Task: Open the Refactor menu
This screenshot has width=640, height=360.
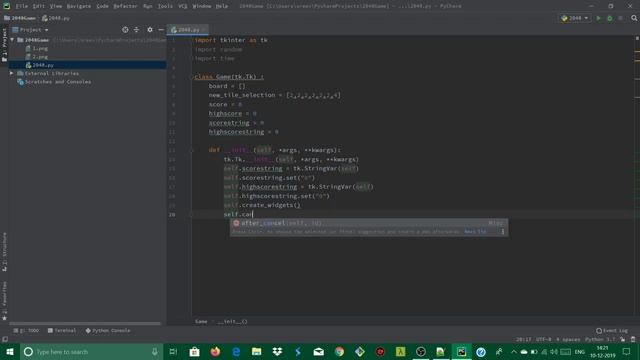Action: point(125,6)
